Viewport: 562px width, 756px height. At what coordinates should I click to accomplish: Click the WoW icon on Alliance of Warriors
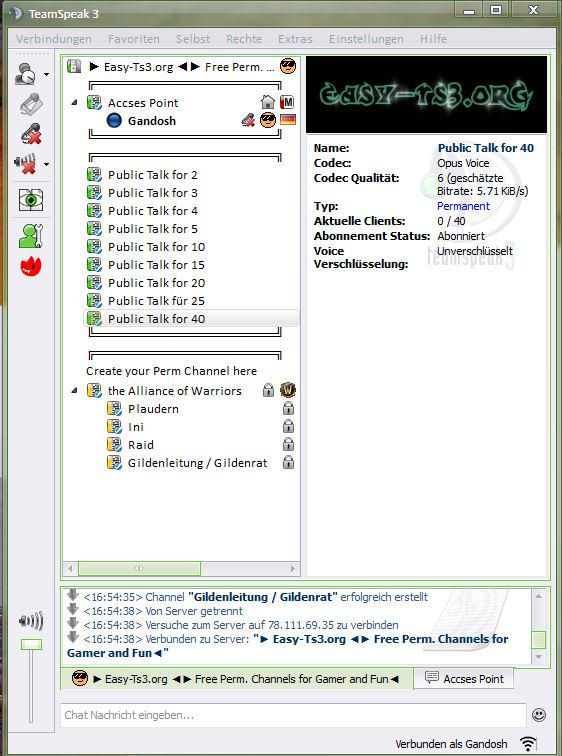(x=288, y=390)
